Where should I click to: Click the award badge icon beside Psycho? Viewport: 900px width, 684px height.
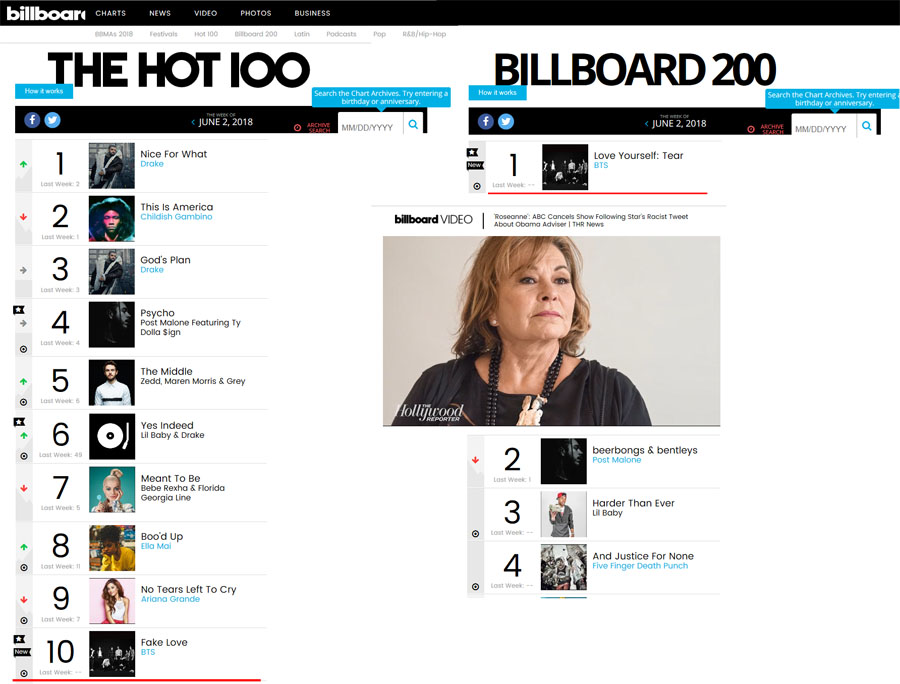19,310
